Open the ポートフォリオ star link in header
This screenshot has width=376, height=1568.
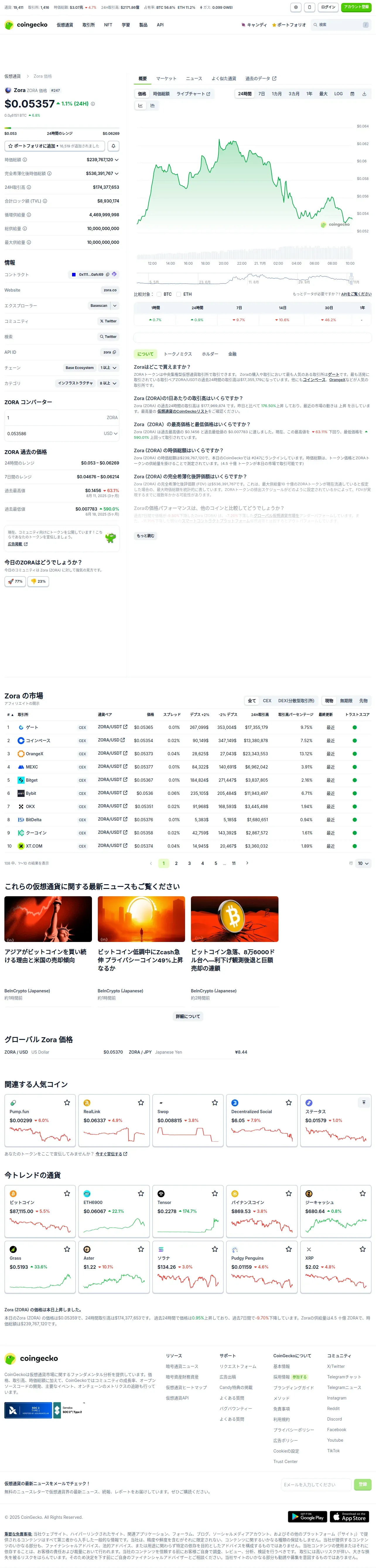(289, 25)
